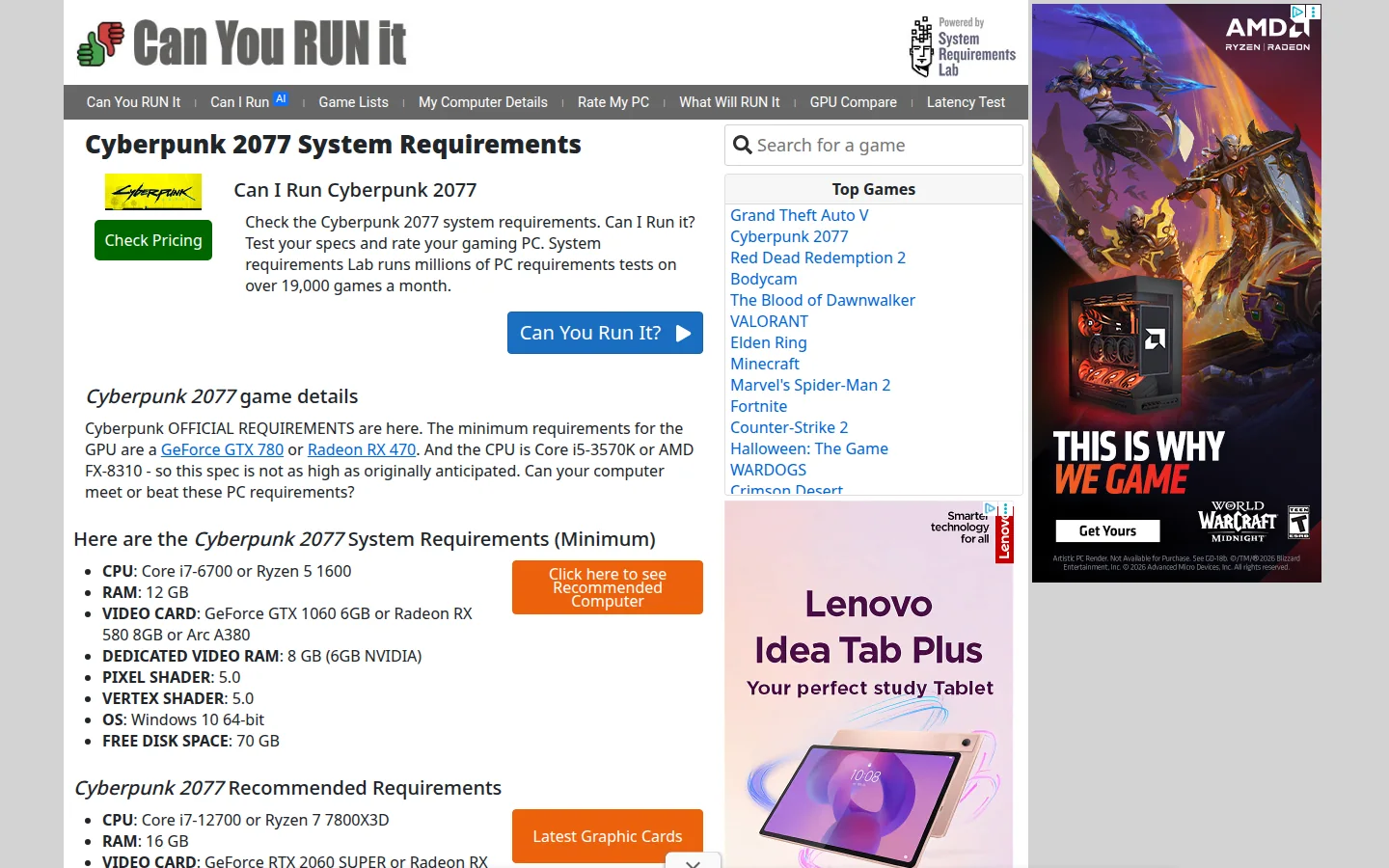Viewport: 1389px width, 868px height.
Task: Click the Can You RUN it site title
Action: [x=270, y=43]
